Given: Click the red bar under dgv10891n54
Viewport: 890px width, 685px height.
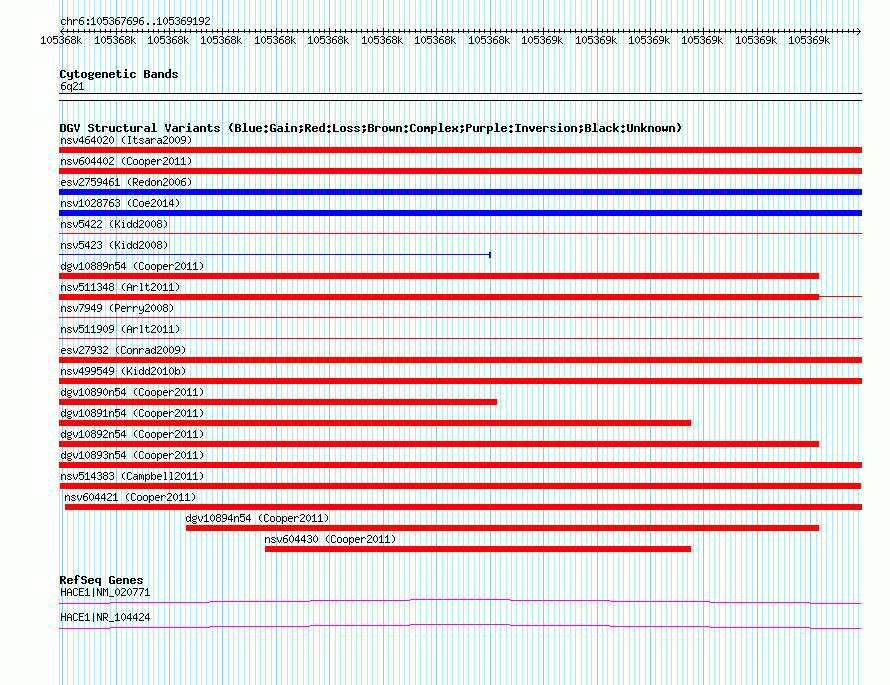Looking at the screenshot, I should 375,423.
